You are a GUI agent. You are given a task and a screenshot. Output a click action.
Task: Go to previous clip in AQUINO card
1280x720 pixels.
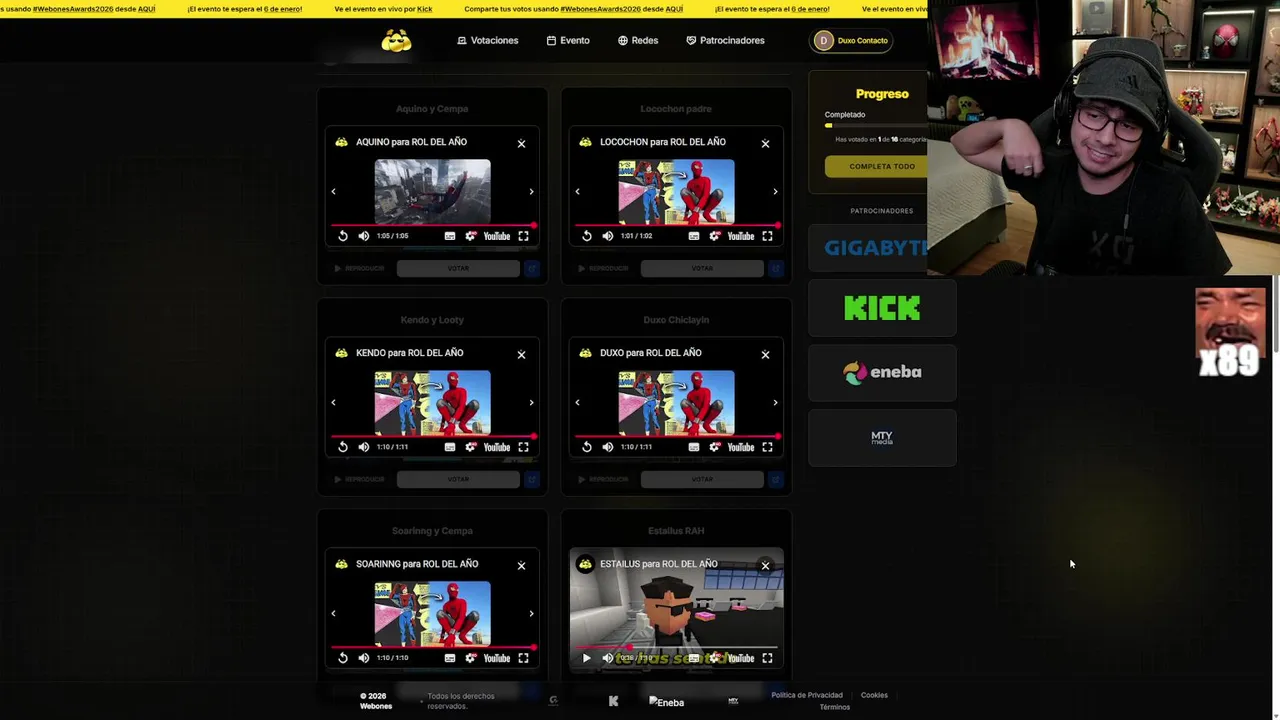(x=334, y=191)
